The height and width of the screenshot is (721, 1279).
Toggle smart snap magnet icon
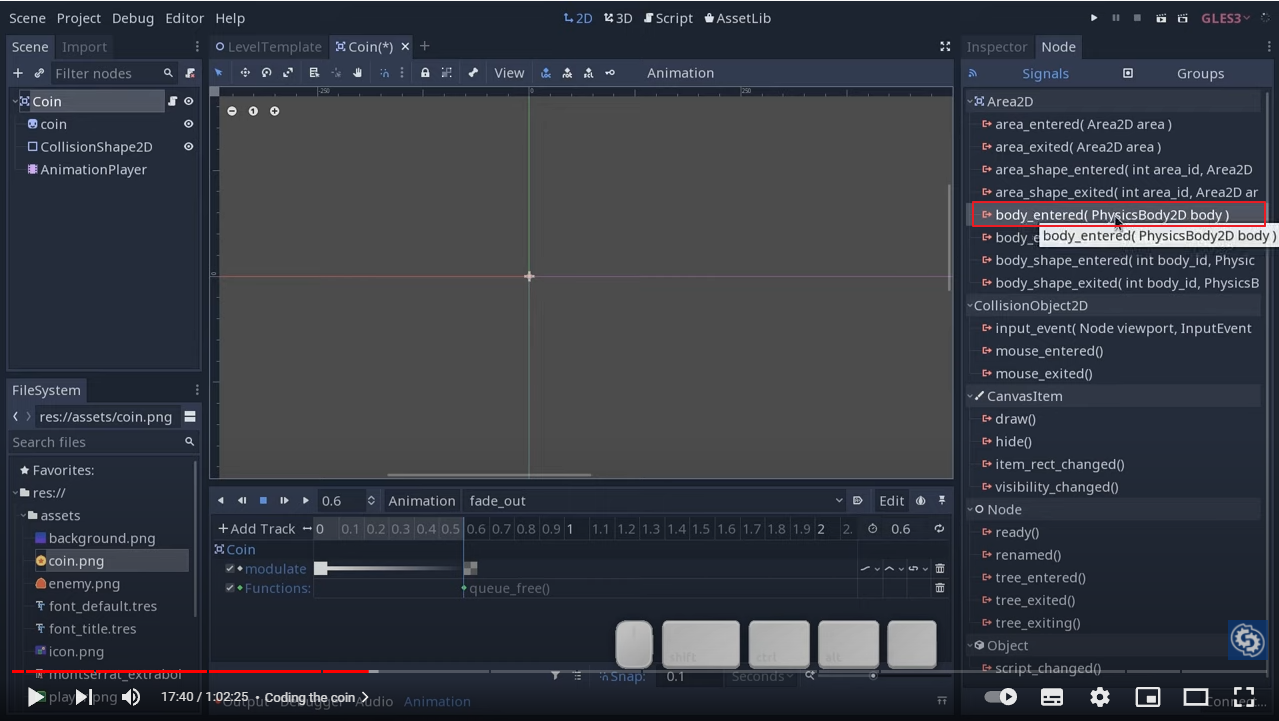click(384, 73)
